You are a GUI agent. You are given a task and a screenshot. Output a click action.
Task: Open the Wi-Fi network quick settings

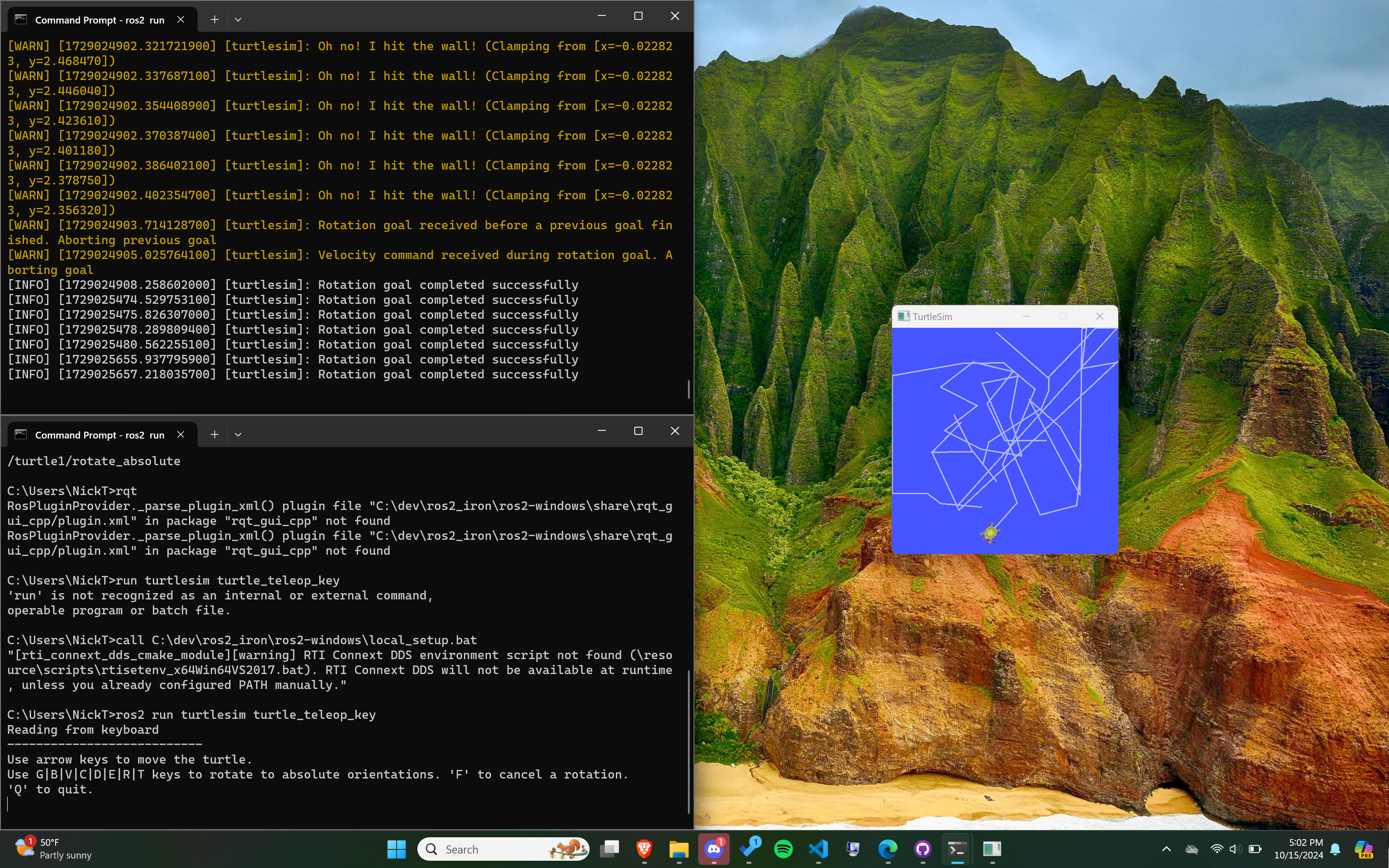(x=1216, y=849)
